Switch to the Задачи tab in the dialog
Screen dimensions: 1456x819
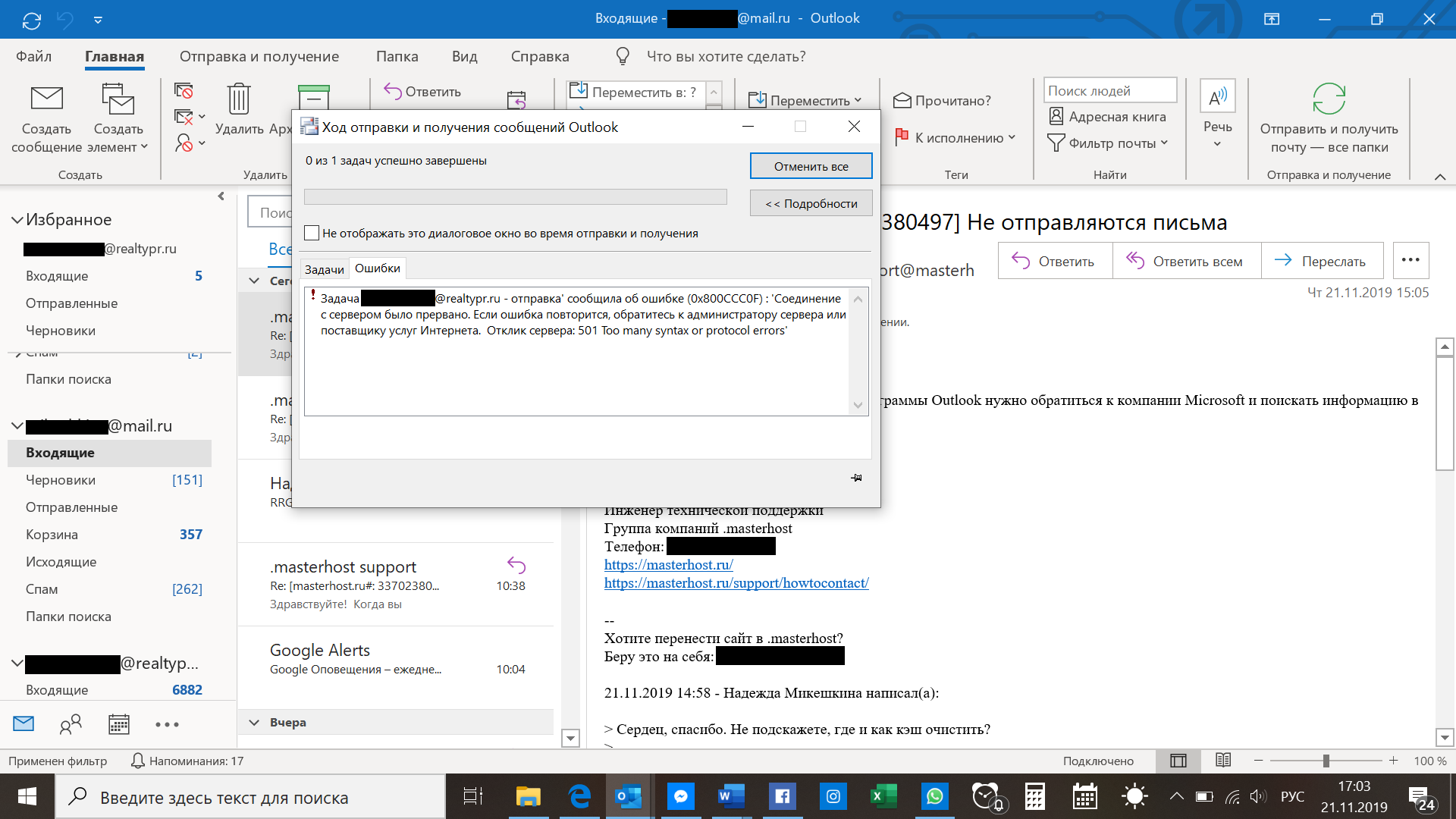(325, 269)
